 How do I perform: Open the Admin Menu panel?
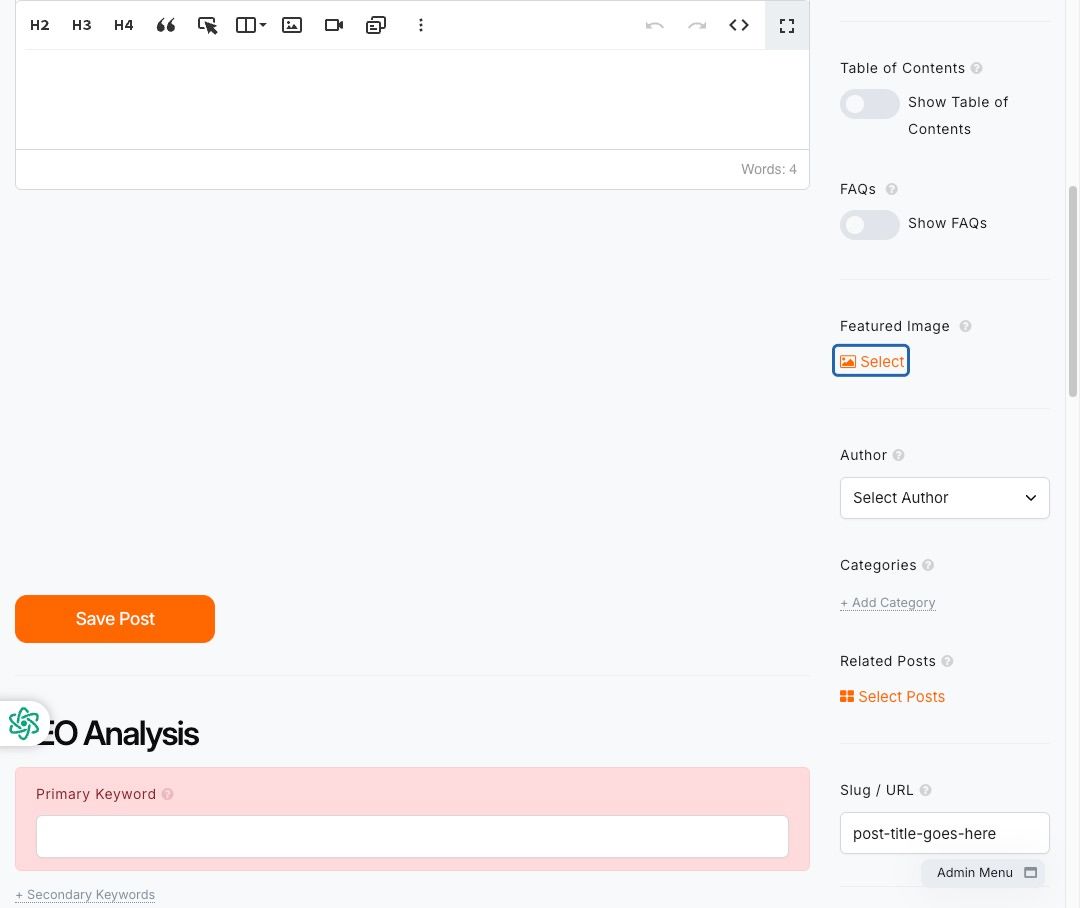point(984,873)
